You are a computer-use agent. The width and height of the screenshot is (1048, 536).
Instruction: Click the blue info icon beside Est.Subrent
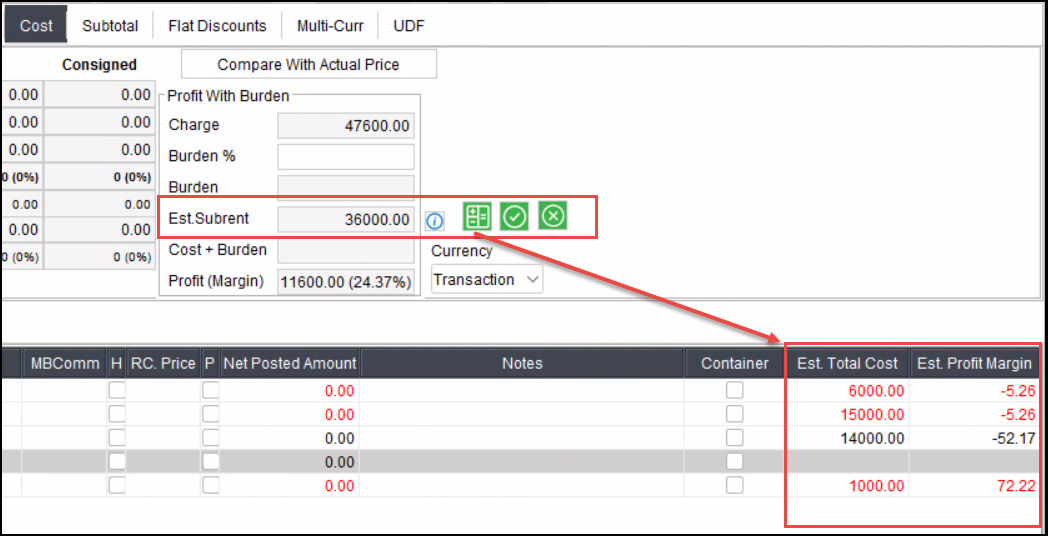pyautogui.click(x=435, y=220)
